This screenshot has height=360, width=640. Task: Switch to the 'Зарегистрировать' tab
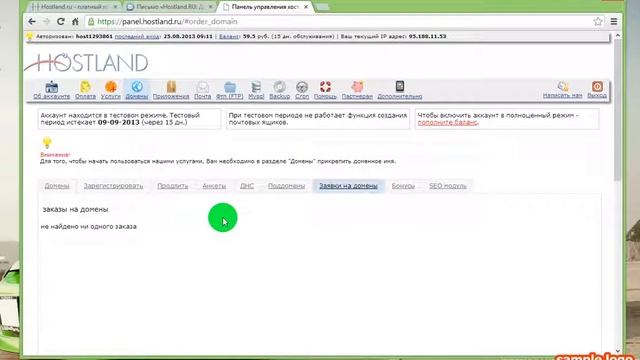[113, 186]
